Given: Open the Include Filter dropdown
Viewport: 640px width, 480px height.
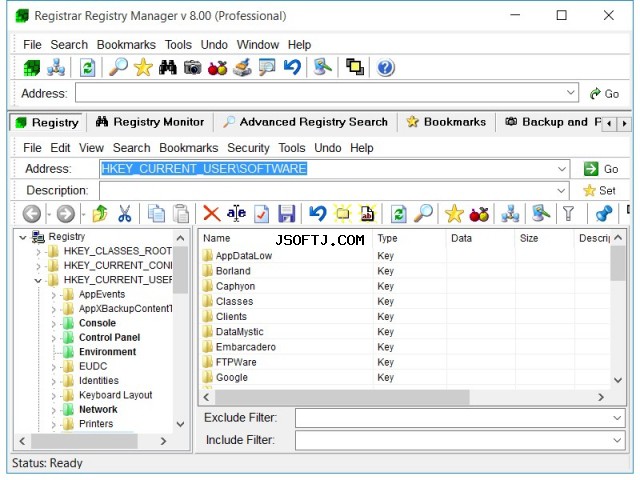Looking at the screenshot, I should tap(617, 440).
